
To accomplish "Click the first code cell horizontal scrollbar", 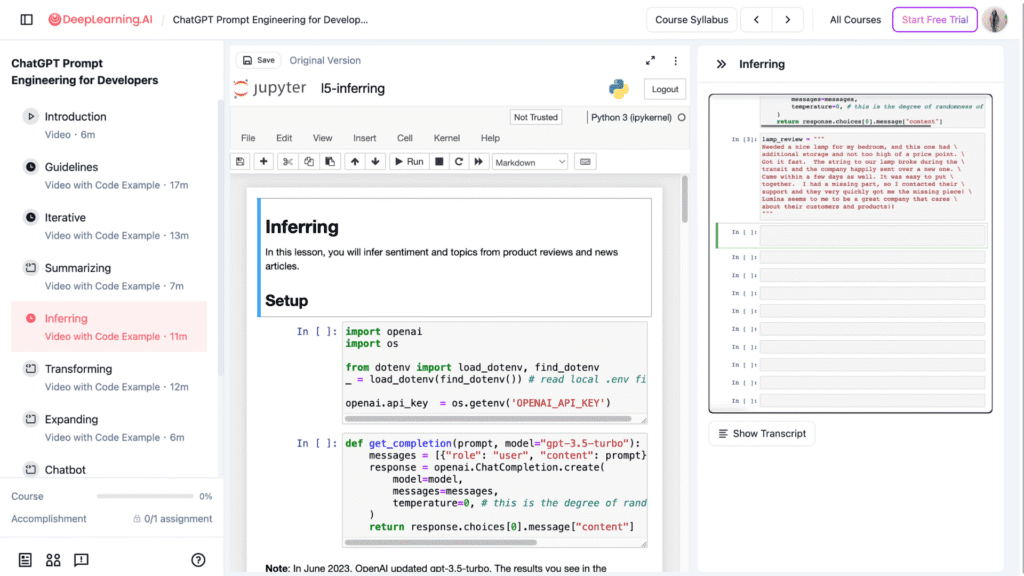I will [x=488, y=419].
